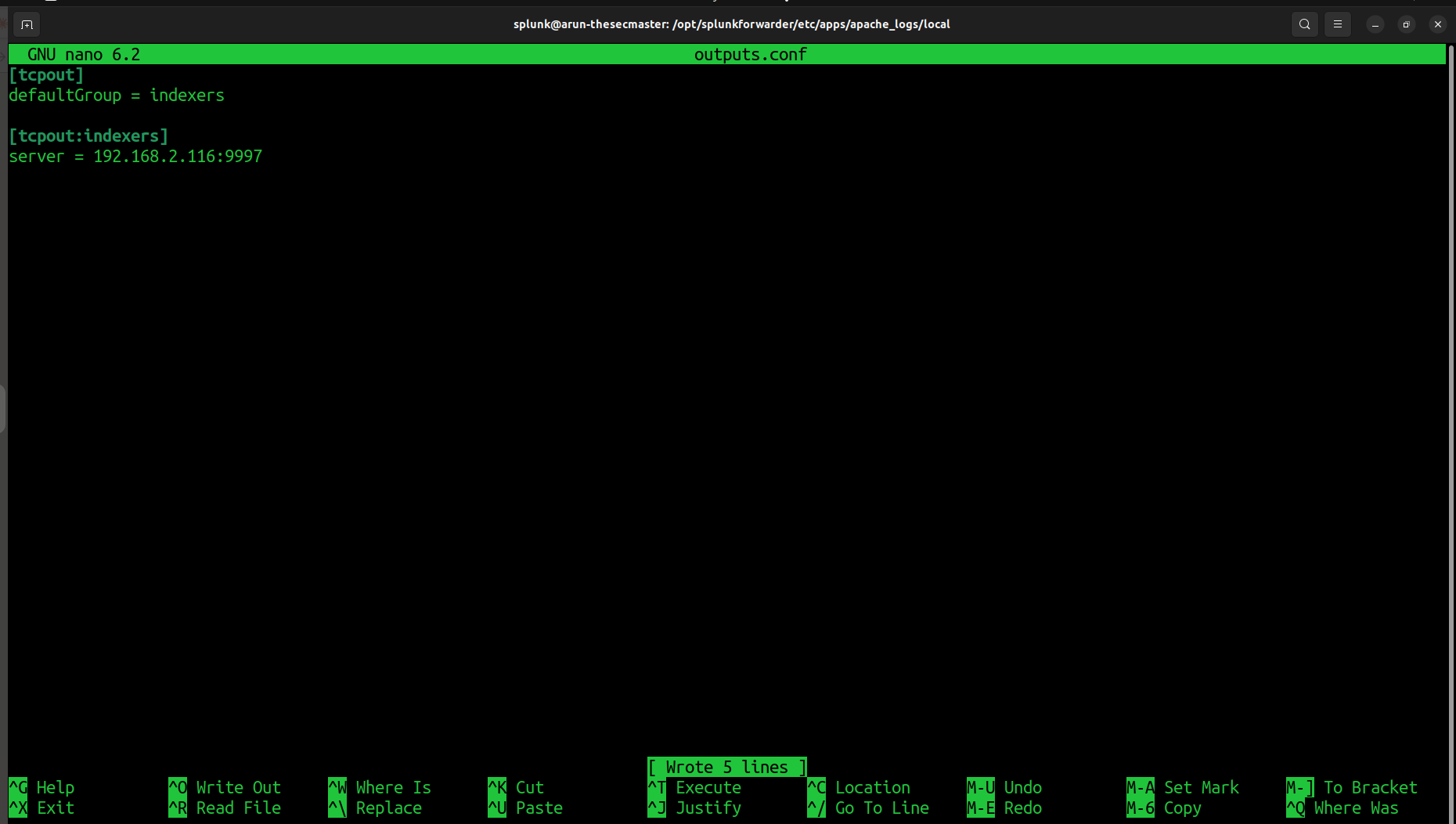Click the ^C Location shortcut

point(859,788)
